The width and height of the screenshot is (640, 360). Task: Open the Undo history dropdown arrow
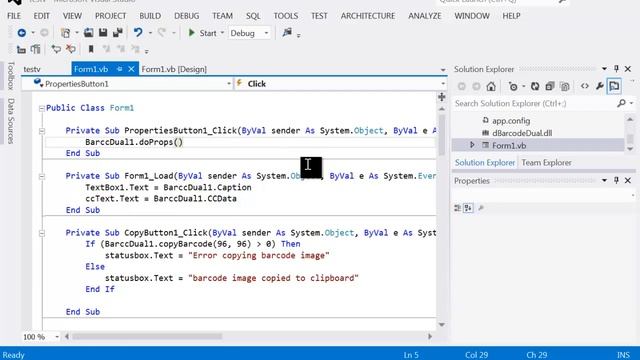(x=150, y=33)
